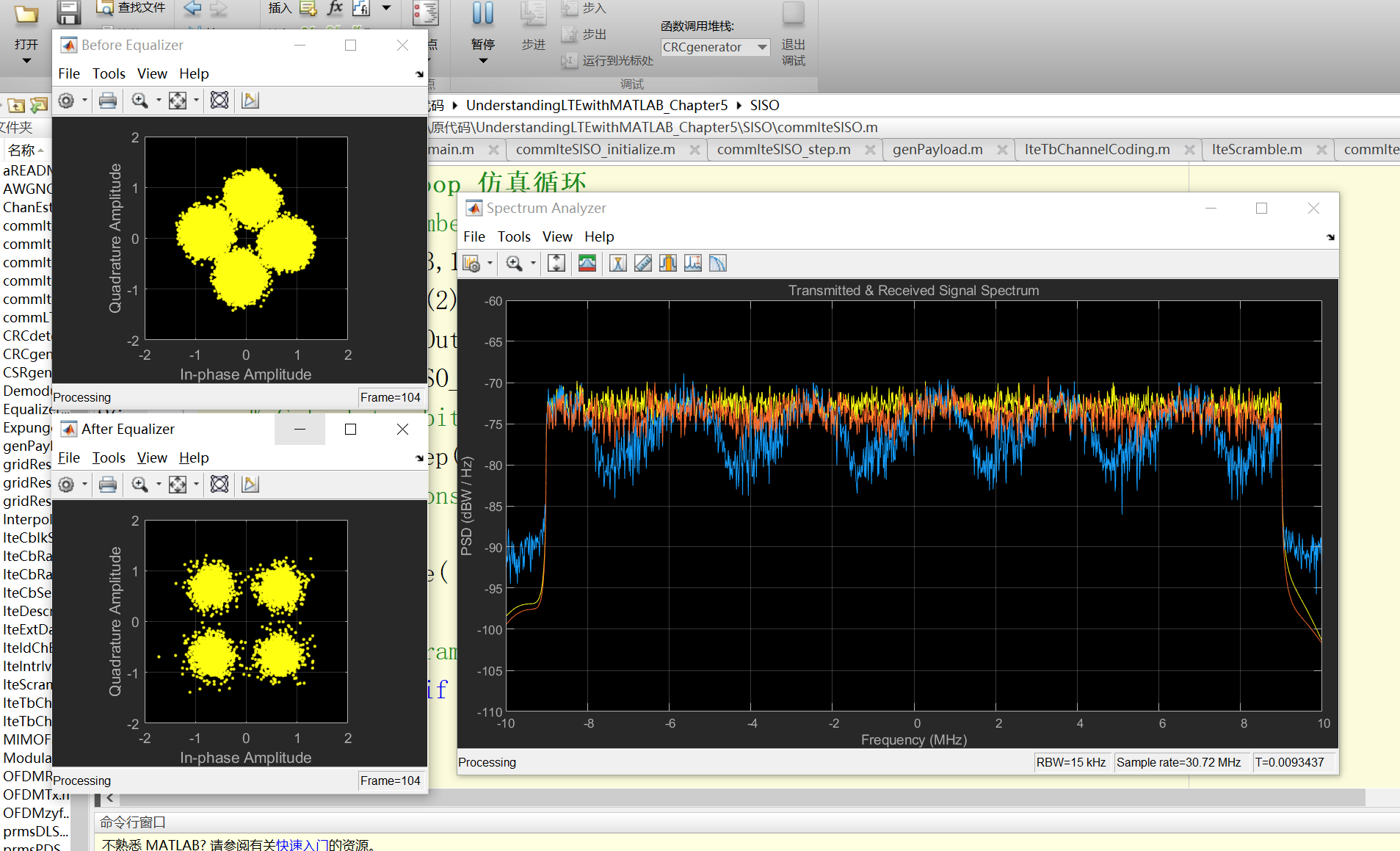The height and width of the screenshot is (851, 1400).
Task: Click Spectrum Analyzer zoom-in magnifier
Action: click(x=514, y=264)
